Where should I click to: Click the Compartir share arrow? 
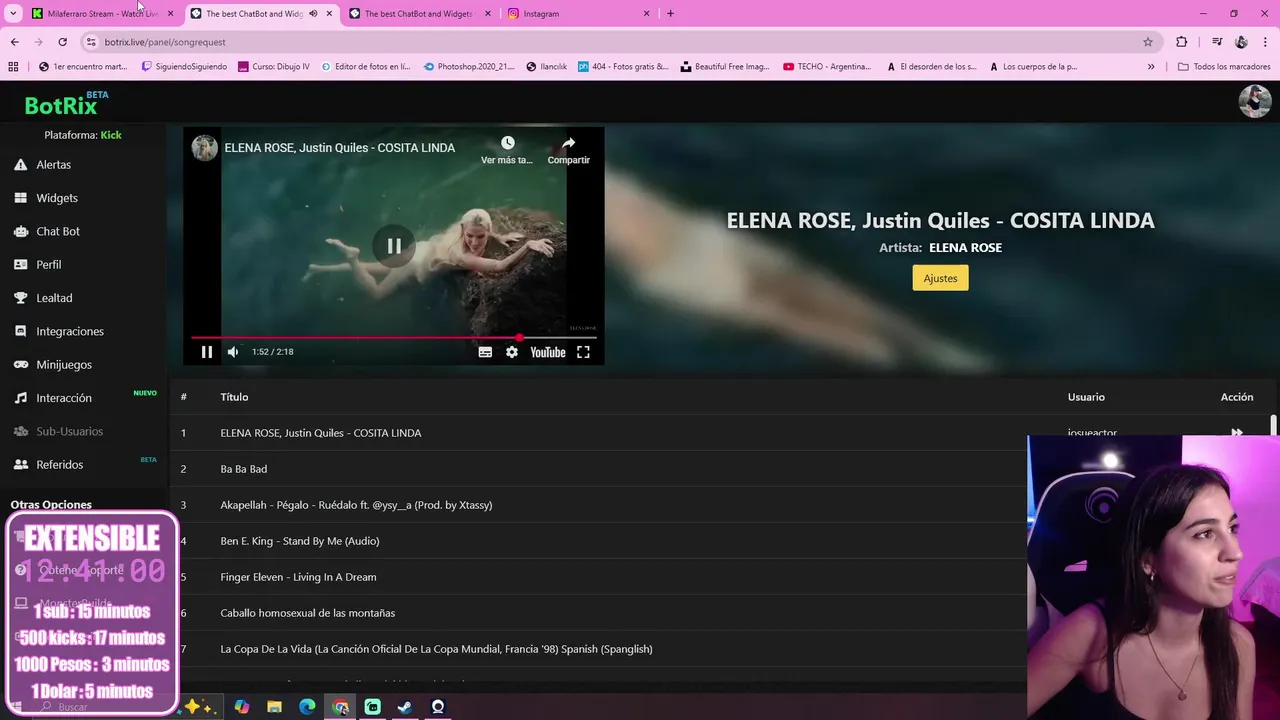point(569,143)
